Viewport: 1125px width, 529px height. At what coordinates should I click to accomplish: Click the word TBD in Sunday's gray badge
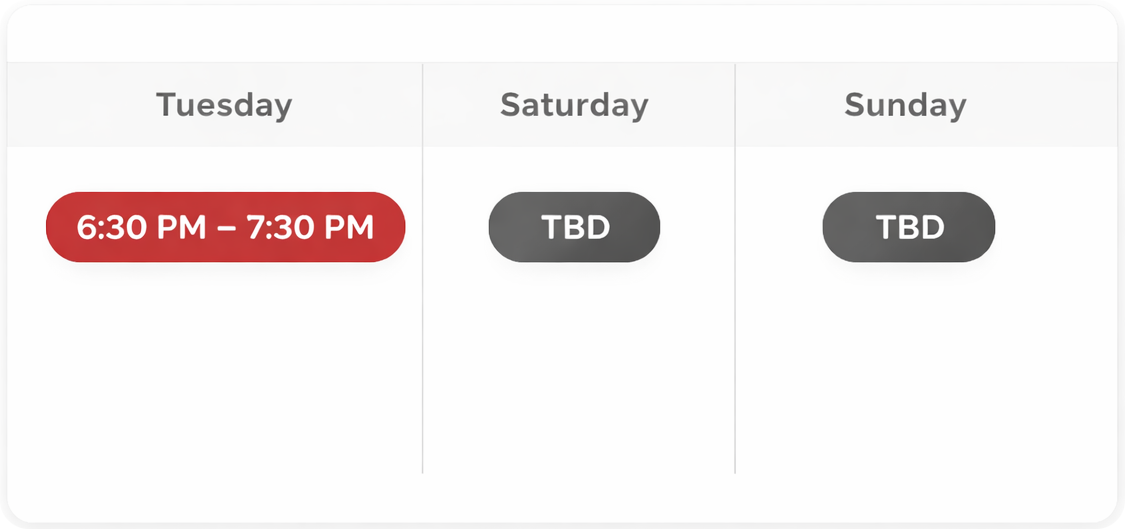[x=910, y=227]
